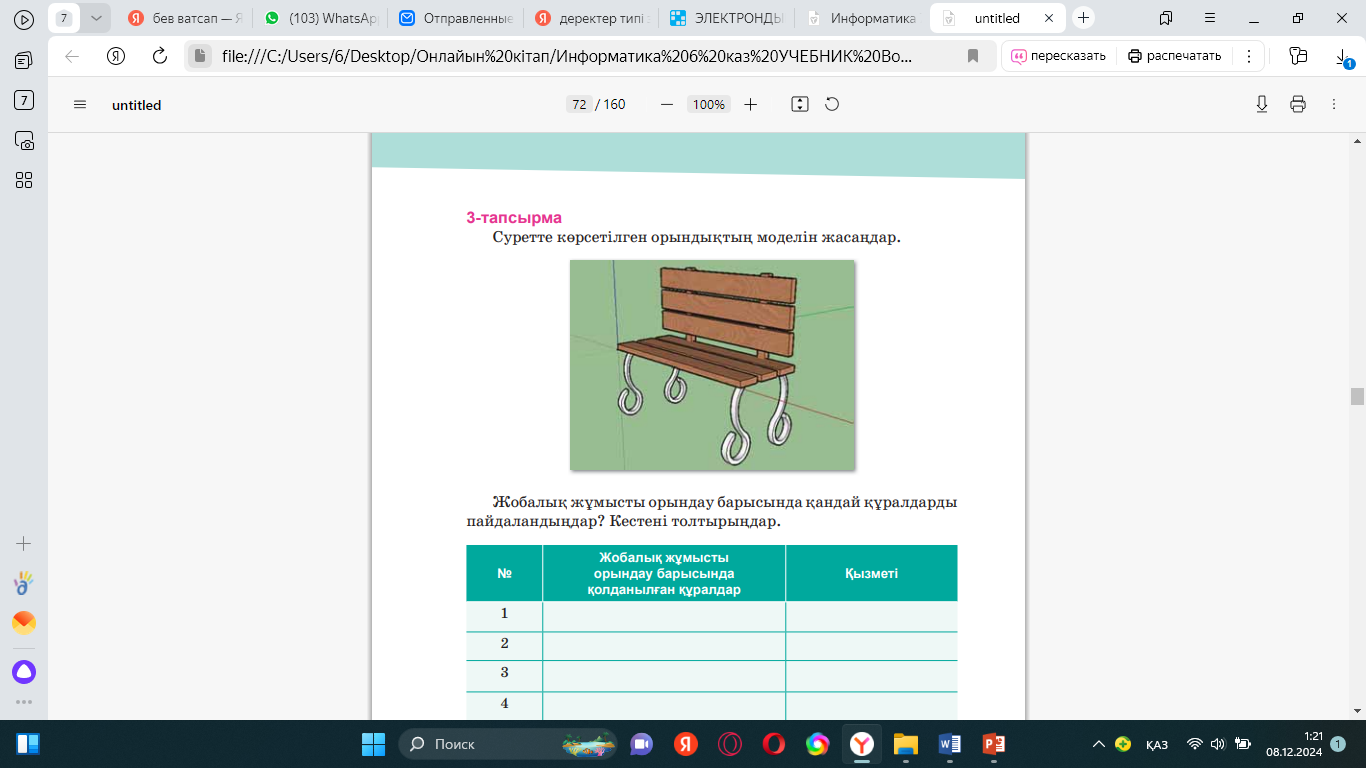Viewport: 1366px width, 768px height.
Task: Show hidden system tray icons
Action: tap(1098, 744)
